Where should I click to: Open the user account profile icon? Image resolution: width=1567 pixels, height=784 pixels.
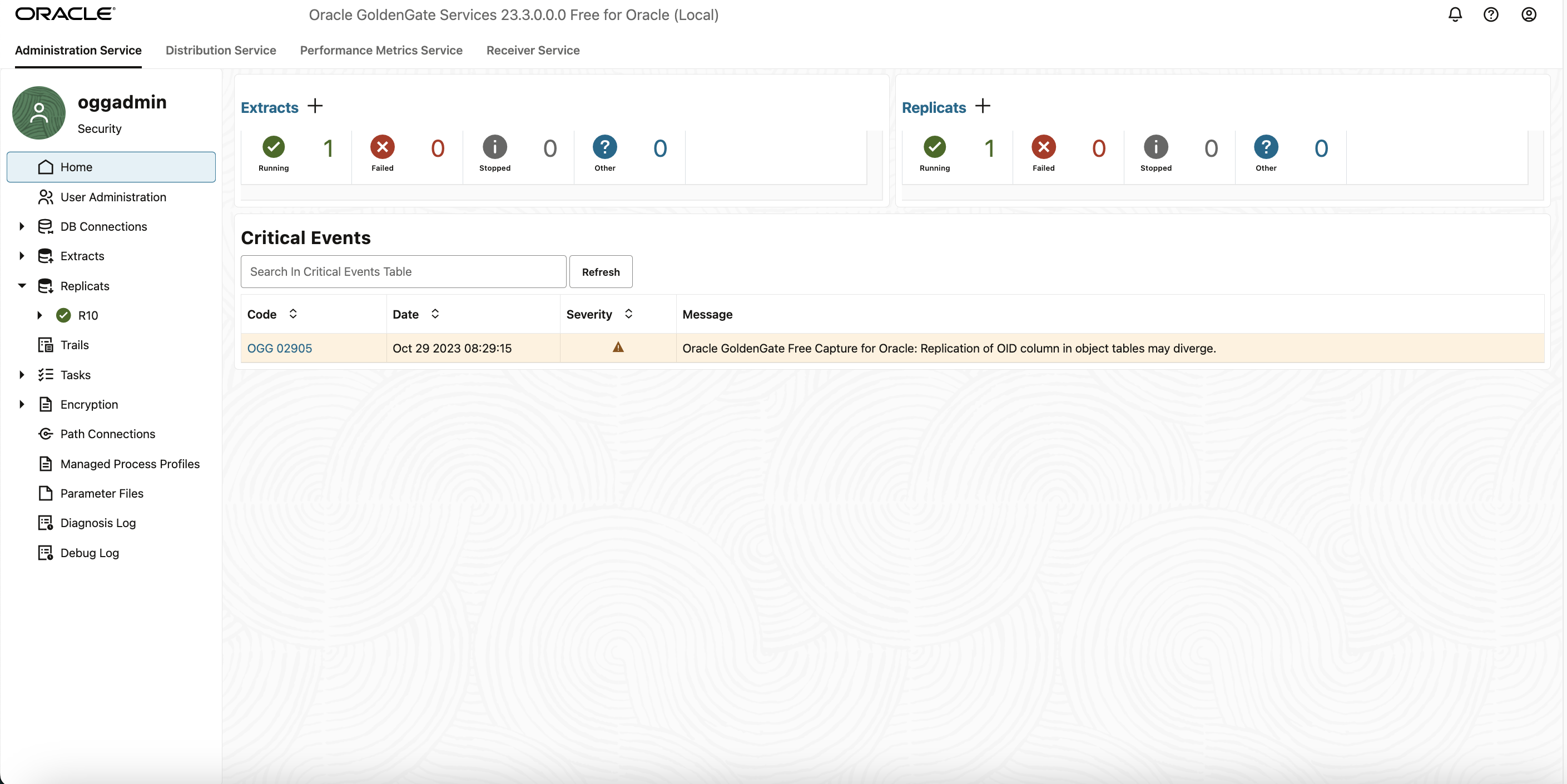pos(1528,14)
